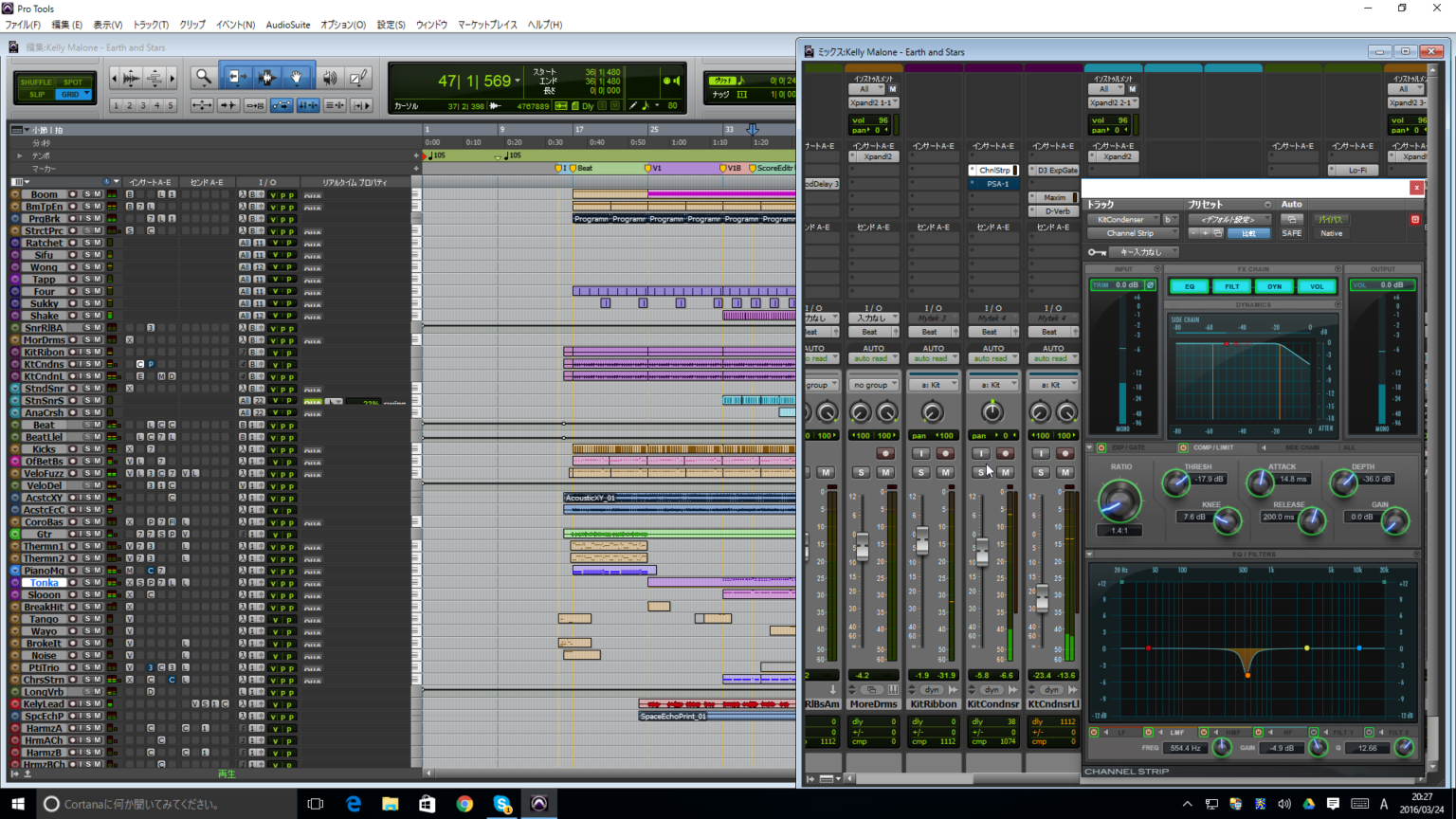Screen dimensions: 1456x819
Task: Select the Trim tool
Action: (235, 77)
